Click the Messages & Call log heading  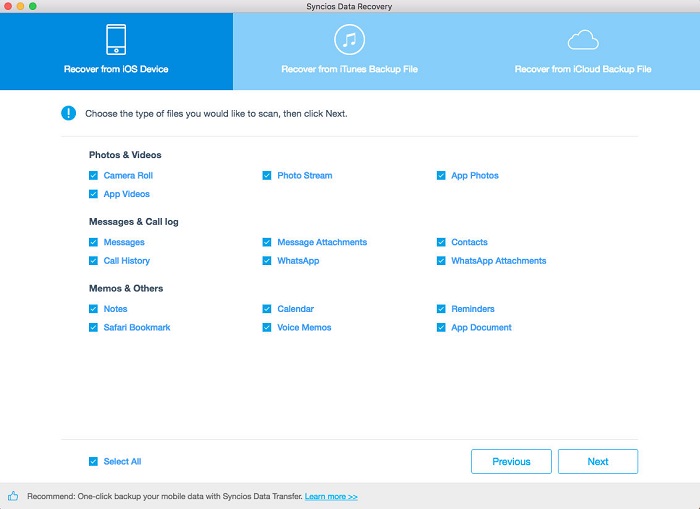point(133,222)
